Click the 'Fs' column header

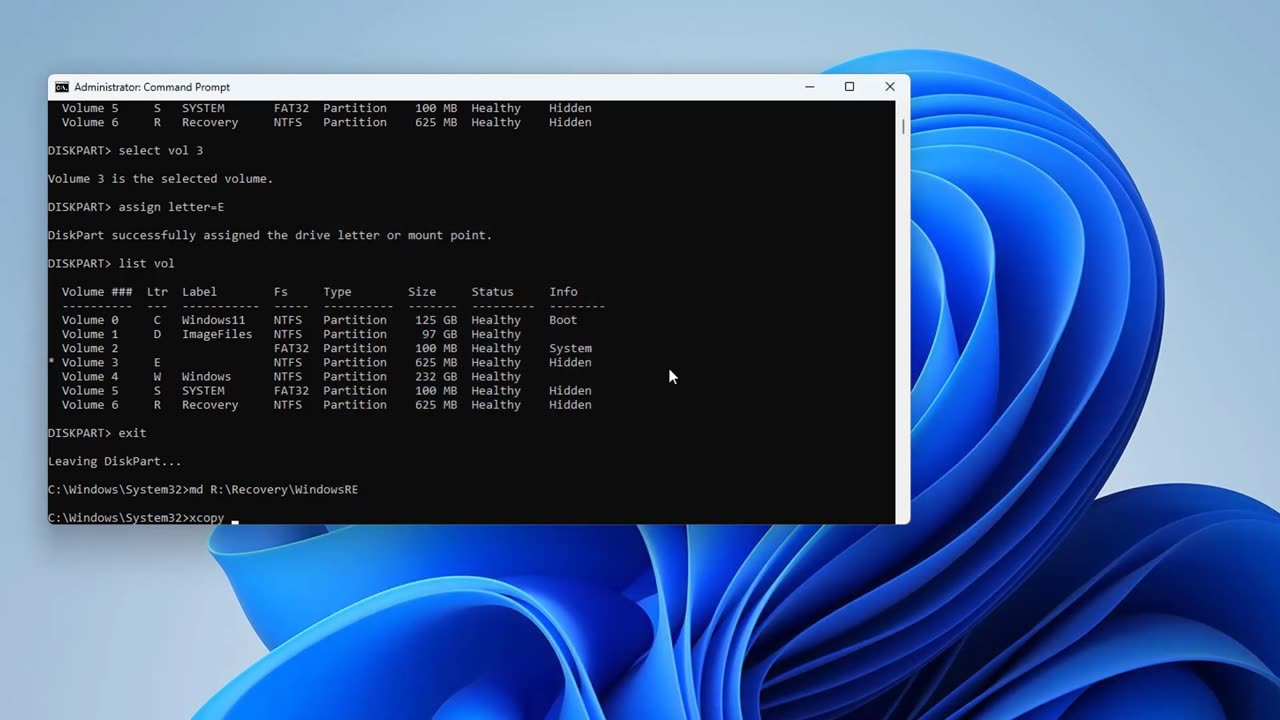(x=281, y=292)
